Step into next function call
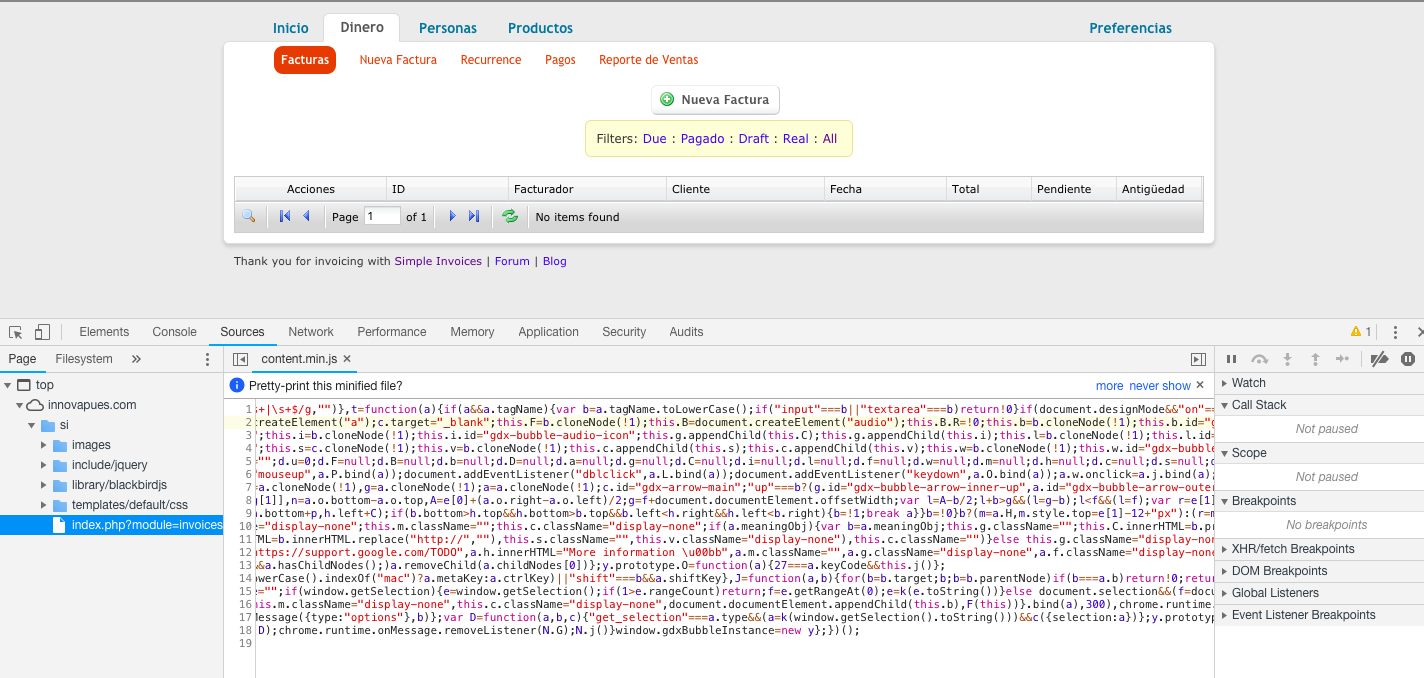 tap(1285, 358)
